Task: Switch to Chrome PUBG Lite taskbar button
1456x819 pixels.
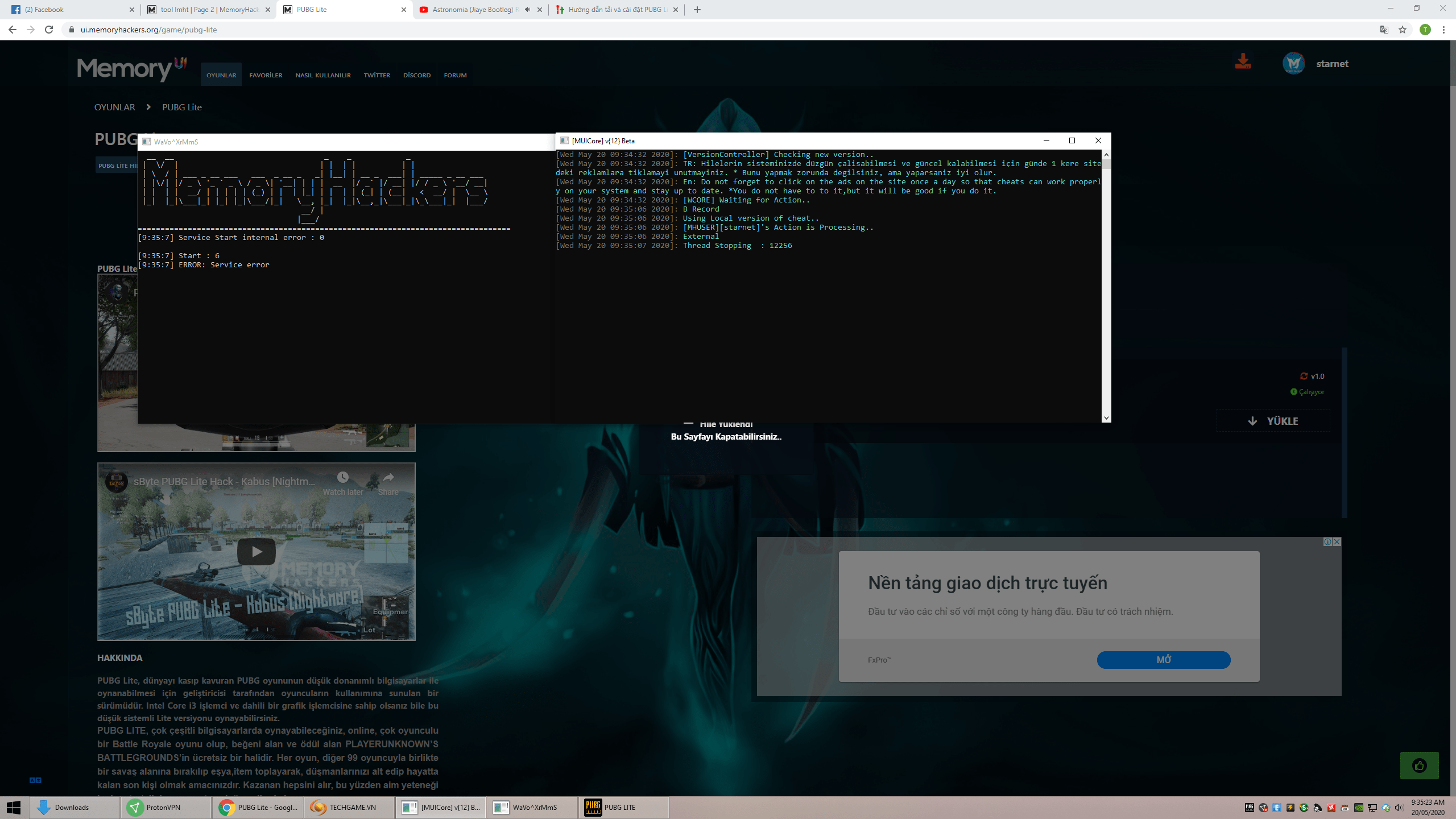Action: point(258,807)
